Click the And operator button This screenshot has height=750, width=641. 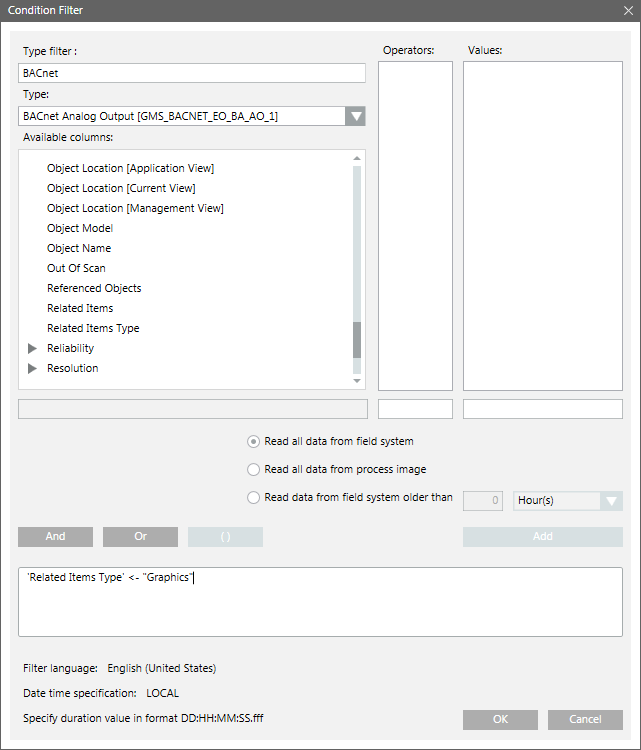(x=55, y=537)
